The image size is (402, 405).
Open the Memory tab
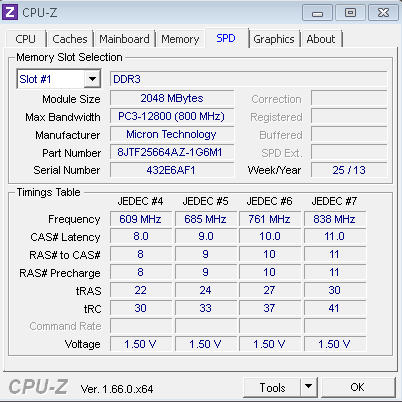180,39
